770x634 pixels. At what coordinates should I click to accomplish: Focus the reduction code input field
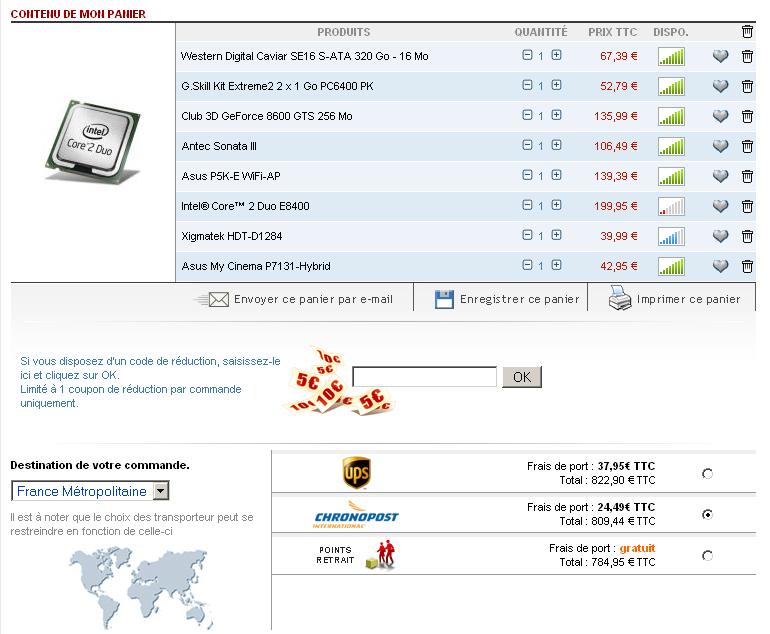coord(424,377)
